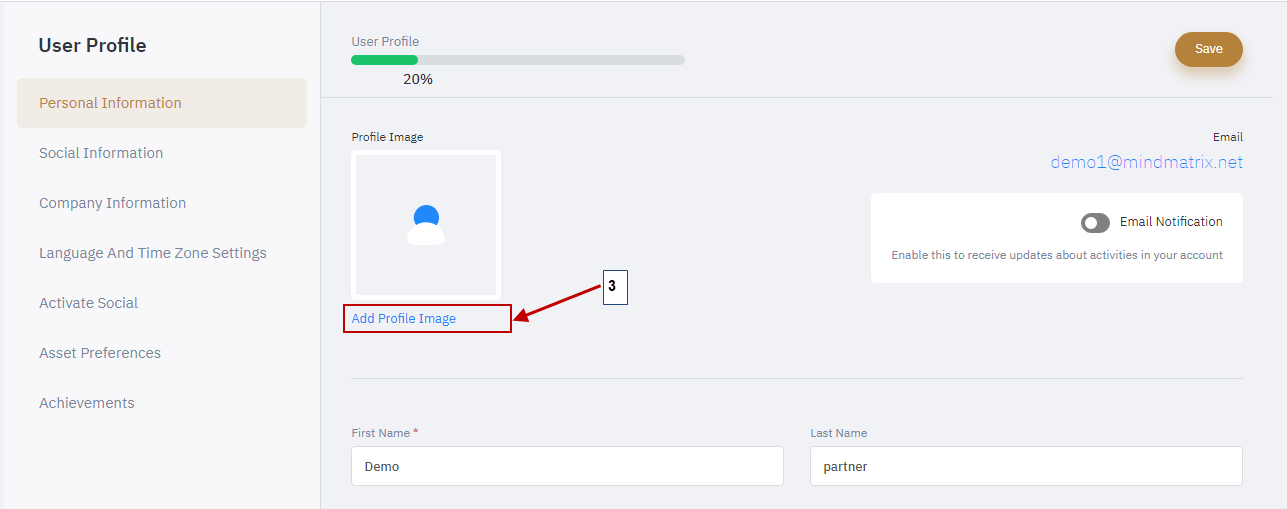Click the Profile Image thumbnail box
Viewport: 1287px width, 509px height.
(x=426, y=224)
